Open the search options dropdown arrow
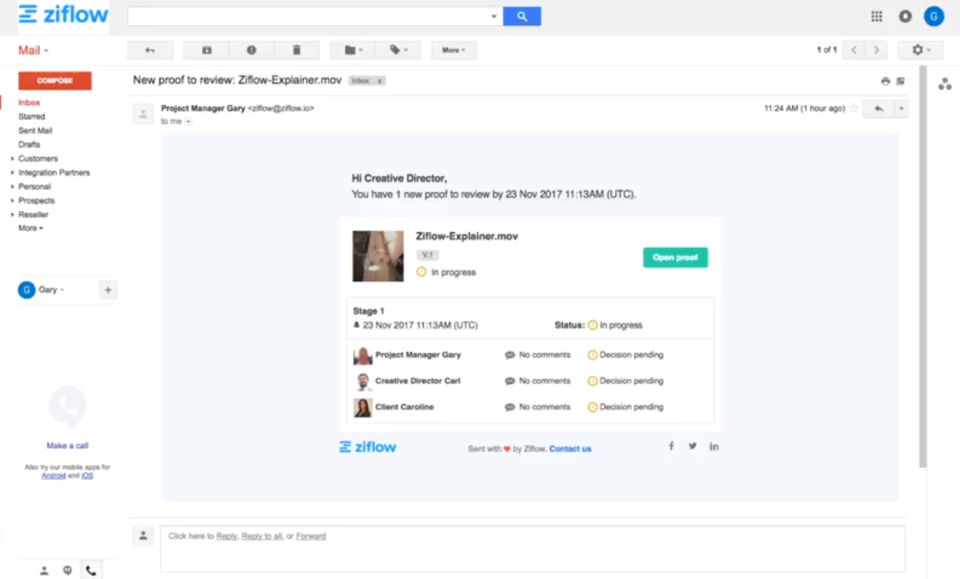 point(494,17)
